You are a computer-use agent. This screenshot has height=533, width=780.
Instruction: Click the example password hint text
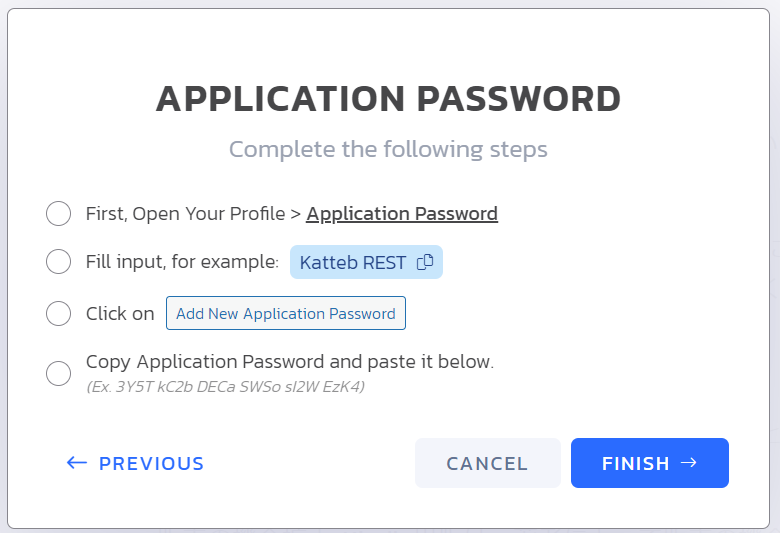coord(225,387)
